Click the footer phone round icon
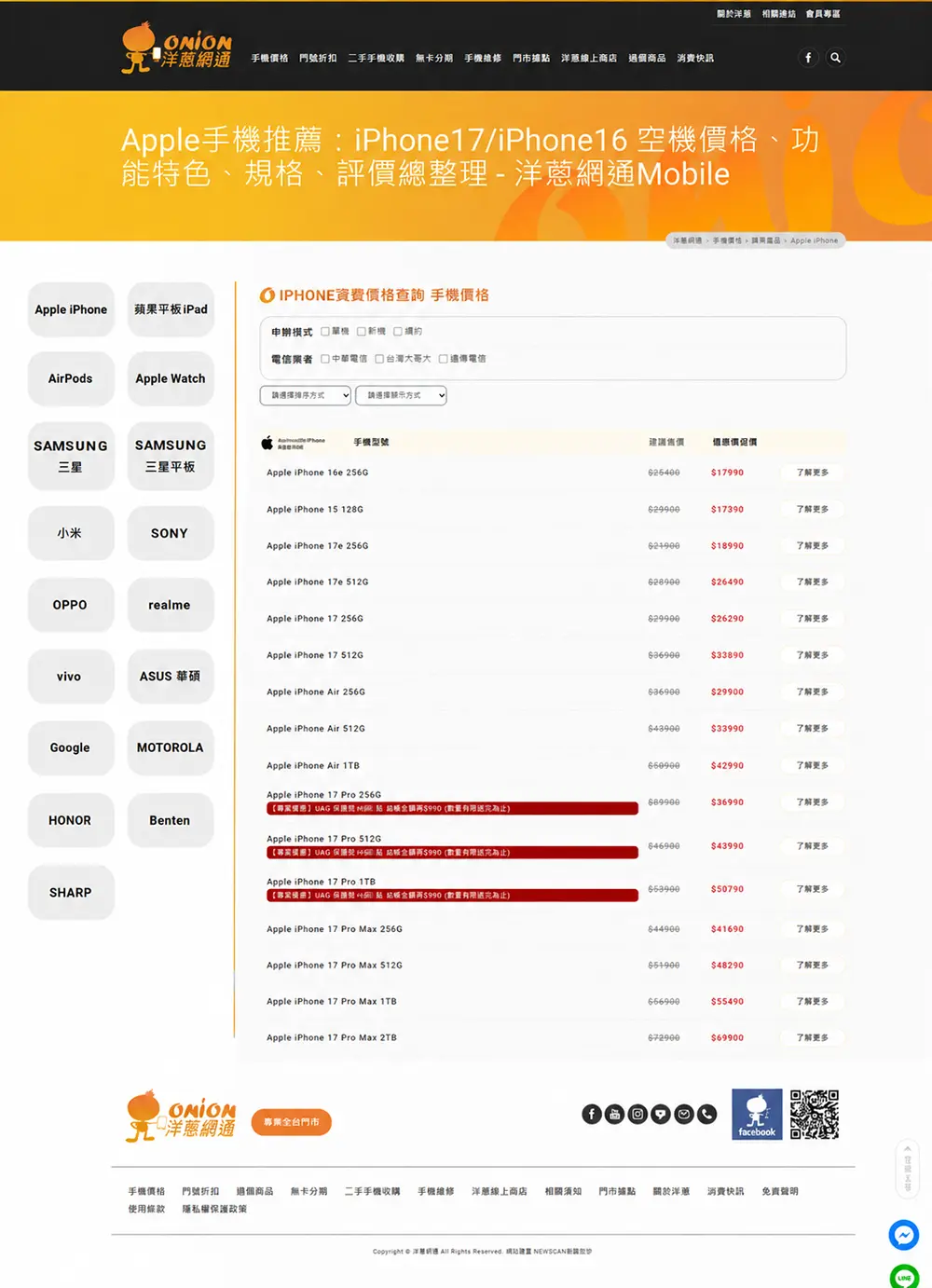 click(707, 1114)
